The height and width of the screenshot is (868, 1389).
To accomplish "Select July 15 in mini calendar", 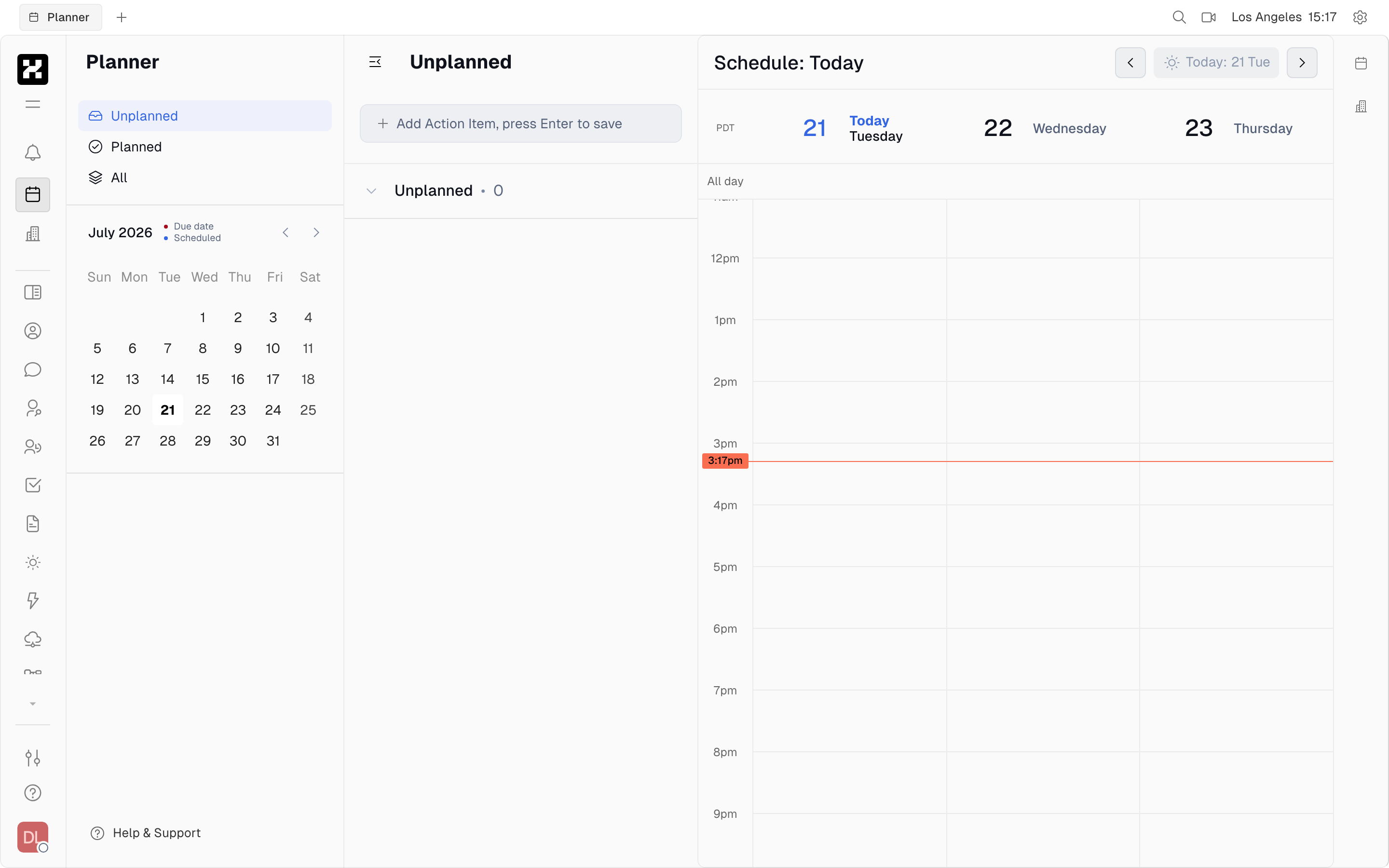I will 203,380.
